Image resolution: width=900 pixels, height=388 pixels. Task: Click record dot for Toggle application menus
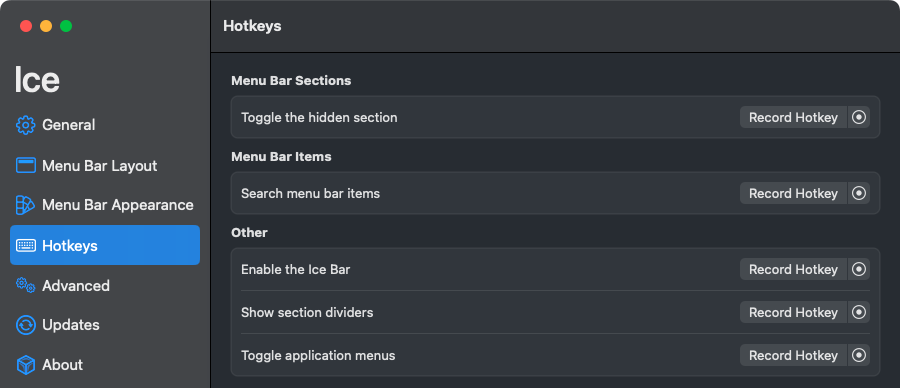click(859, 355)
